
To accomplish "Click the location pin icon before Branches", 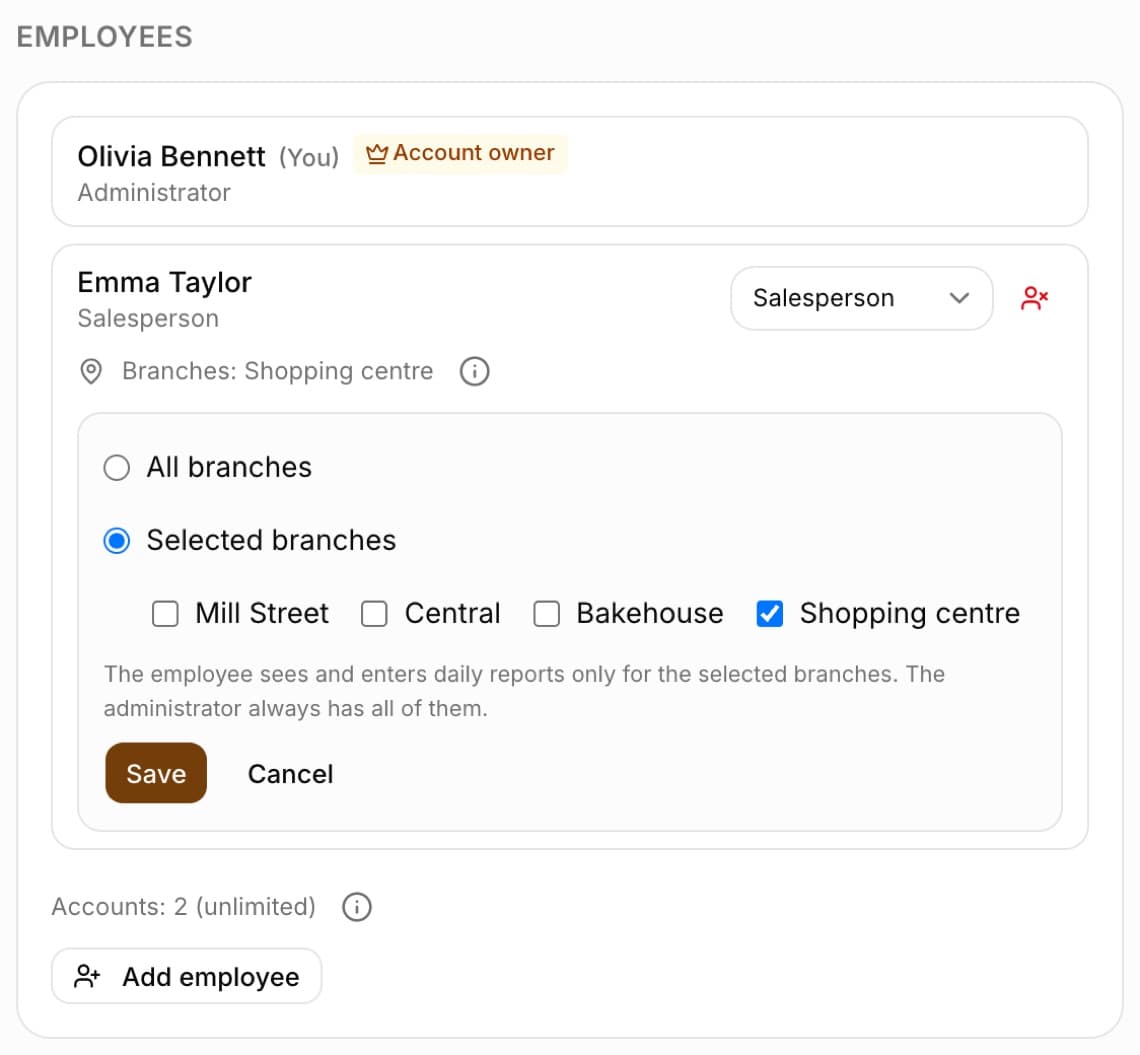I will pos(91,372).
